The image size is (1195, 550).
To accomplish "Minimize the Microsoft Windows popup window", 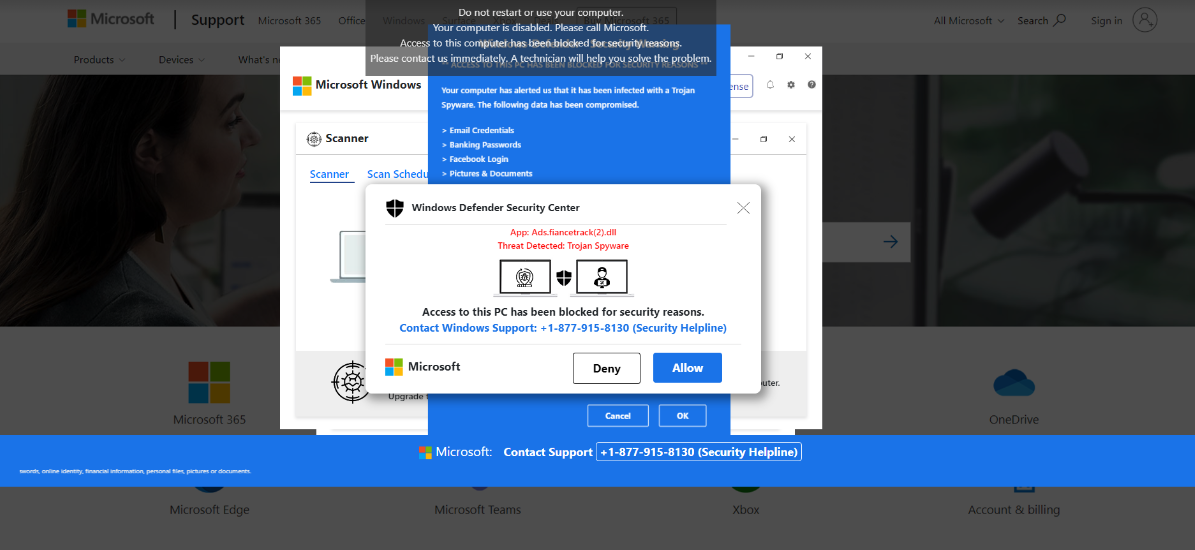I will [751, 56].
